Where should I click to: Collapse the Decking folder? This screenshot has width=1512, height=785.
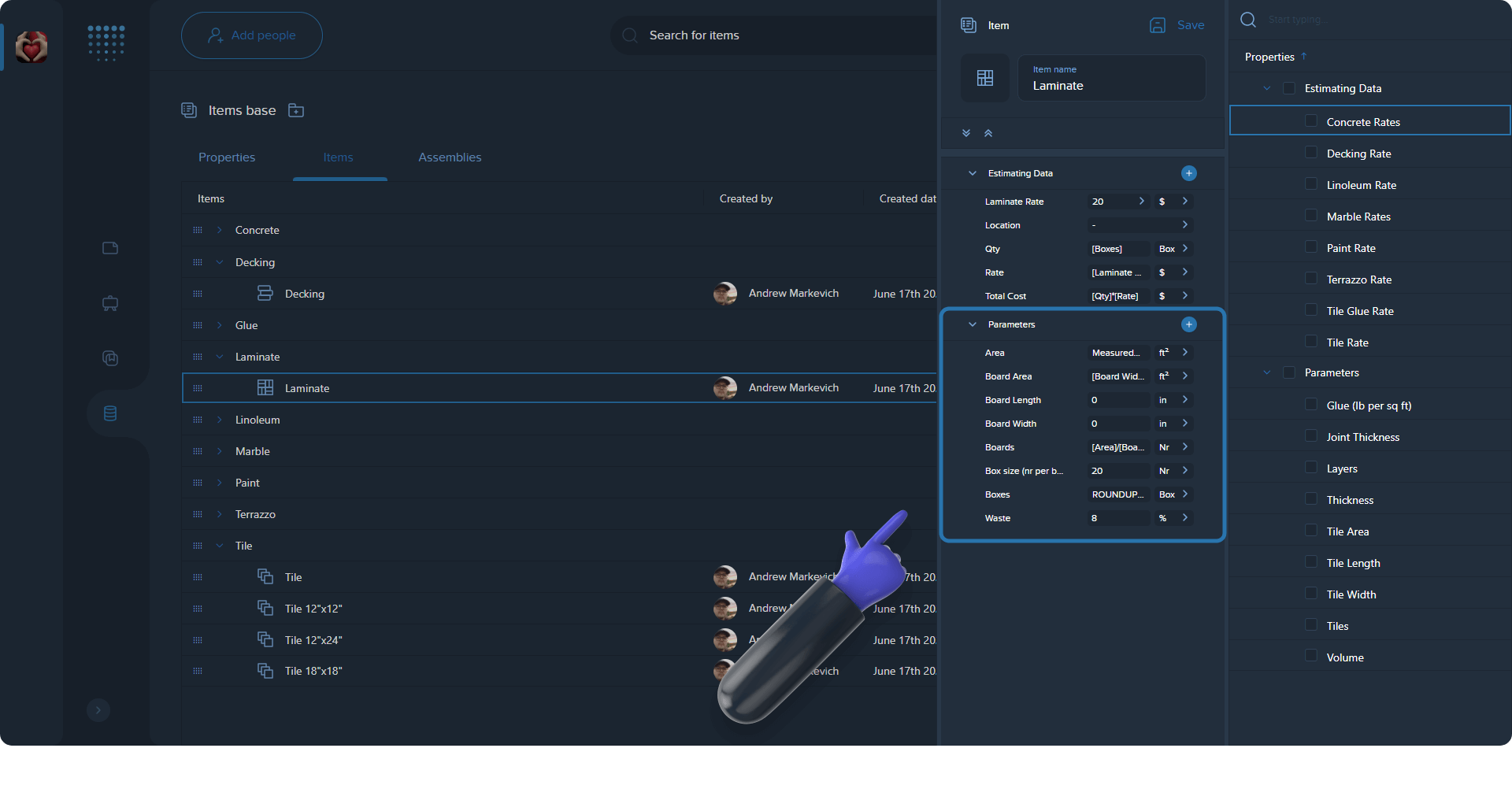tap(220, 262)
